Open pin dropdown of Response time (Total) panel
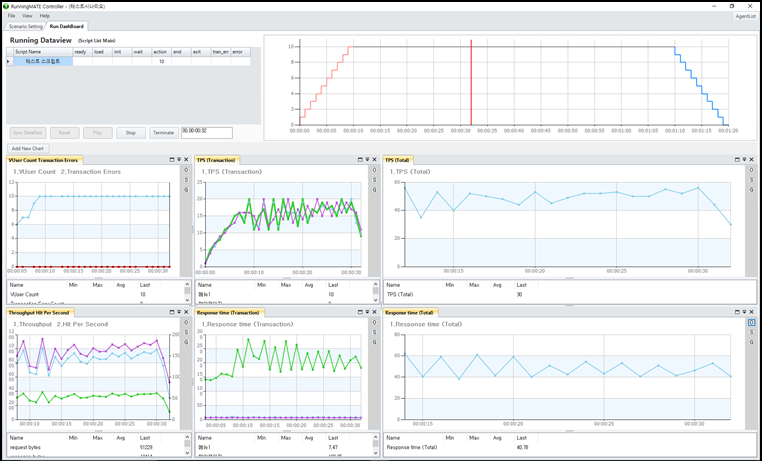Image resolution: width=763 pixels, height=461 pixels. click(745, 313)
